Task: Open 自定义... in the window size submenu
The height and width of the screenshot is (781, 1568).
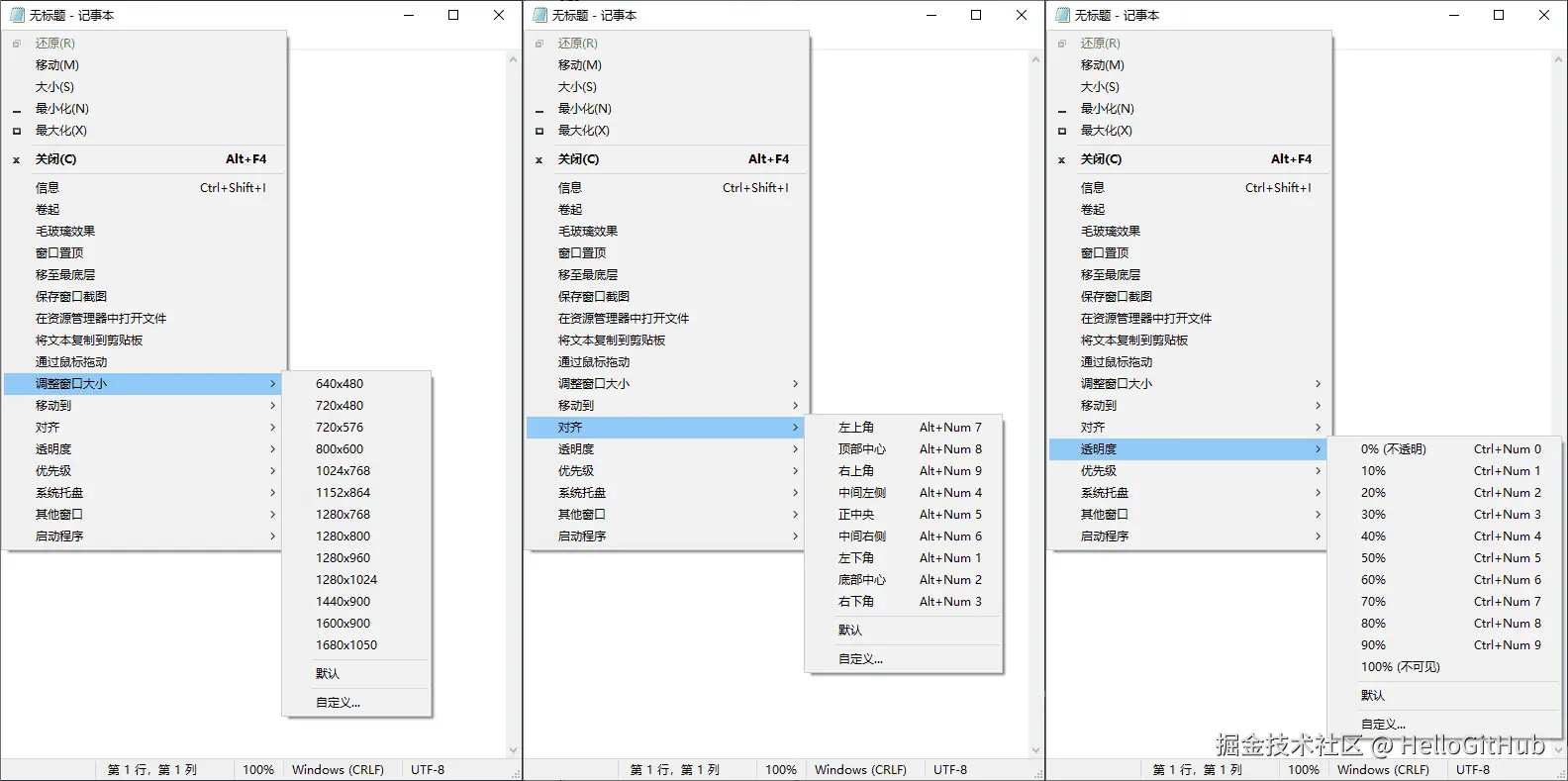Action: (x=357, y=703)
